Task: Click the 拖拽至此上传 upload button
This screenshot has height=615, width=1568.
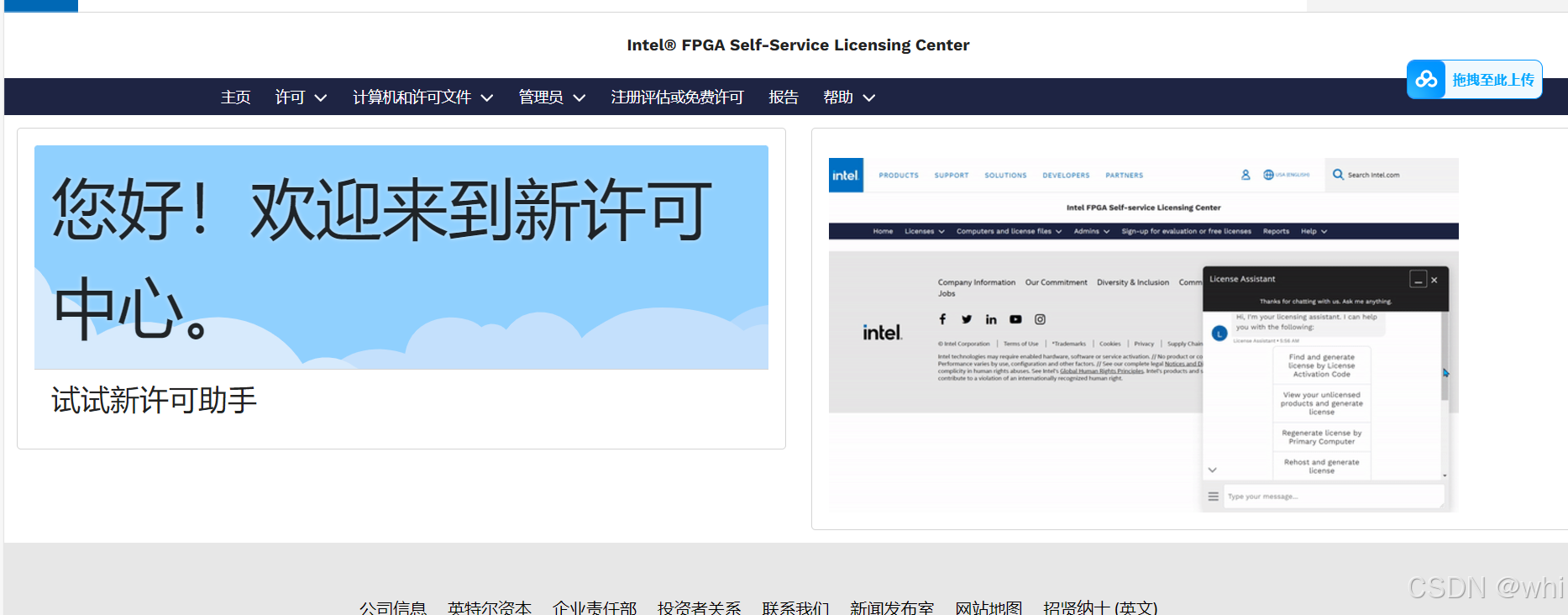Action: pyautogui.click(x=1475, y=80)
